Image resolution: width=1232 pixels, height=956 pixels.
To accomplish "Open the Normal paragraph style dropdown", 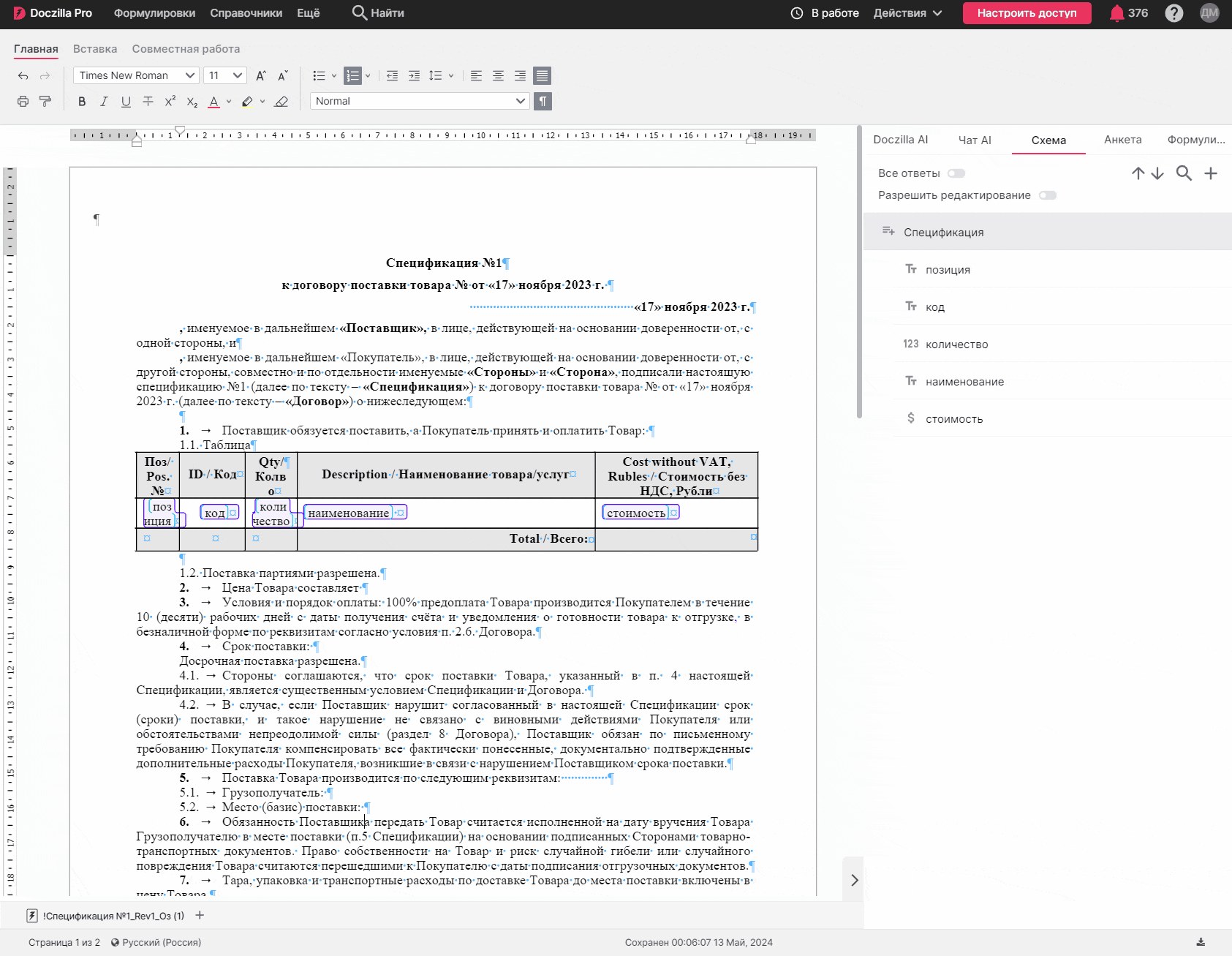I will (420, 101).
